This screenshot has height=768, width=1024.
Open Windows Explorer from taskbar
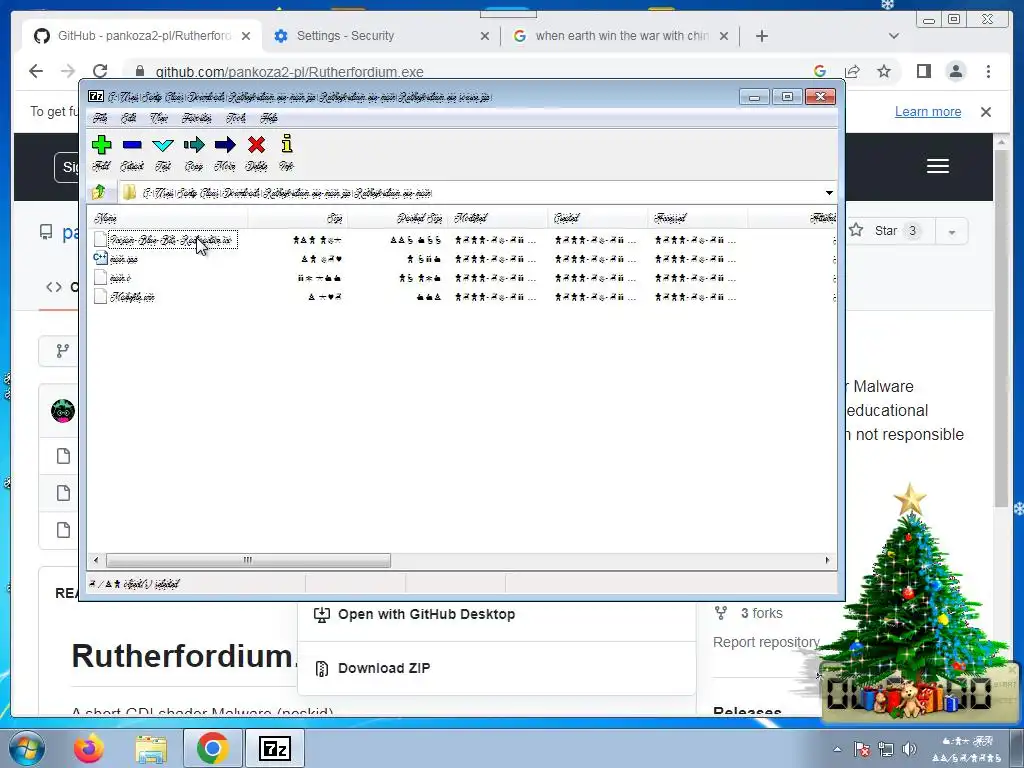point(151,749)
